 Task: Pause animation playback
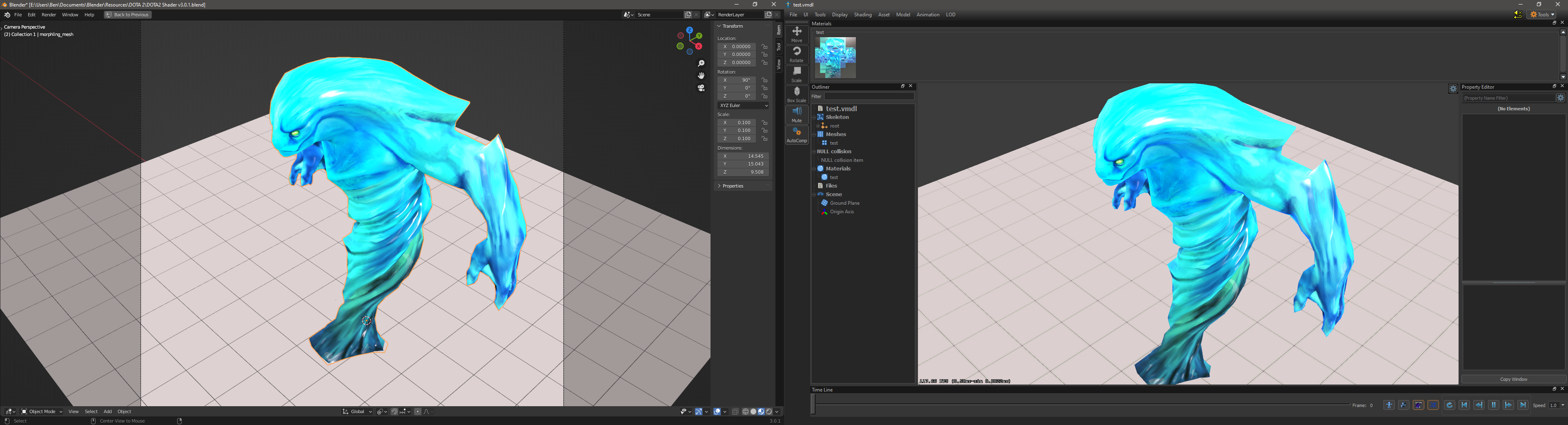coord(1494,405)
